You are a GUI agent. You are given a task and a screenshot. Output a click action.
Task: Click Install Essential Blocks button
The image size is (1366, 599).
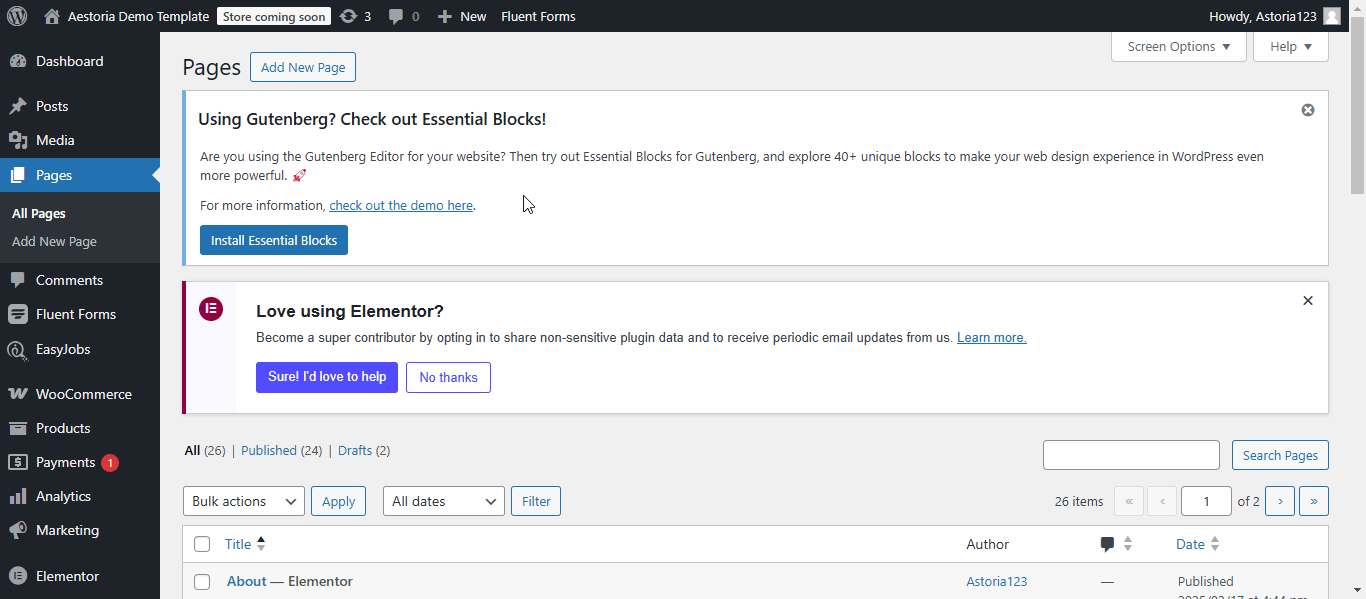pyautogui.click(x=274, y=240)
